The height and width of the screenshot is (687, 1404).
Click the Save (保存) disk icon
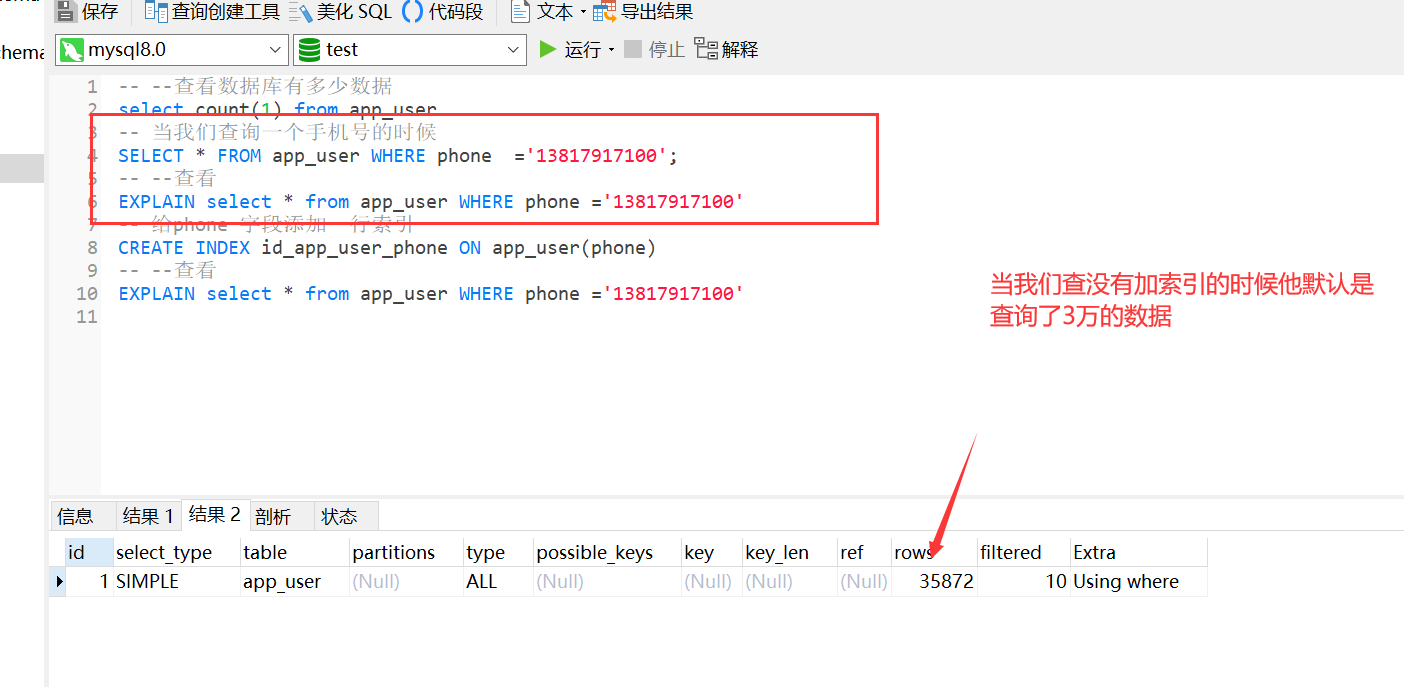66,12
